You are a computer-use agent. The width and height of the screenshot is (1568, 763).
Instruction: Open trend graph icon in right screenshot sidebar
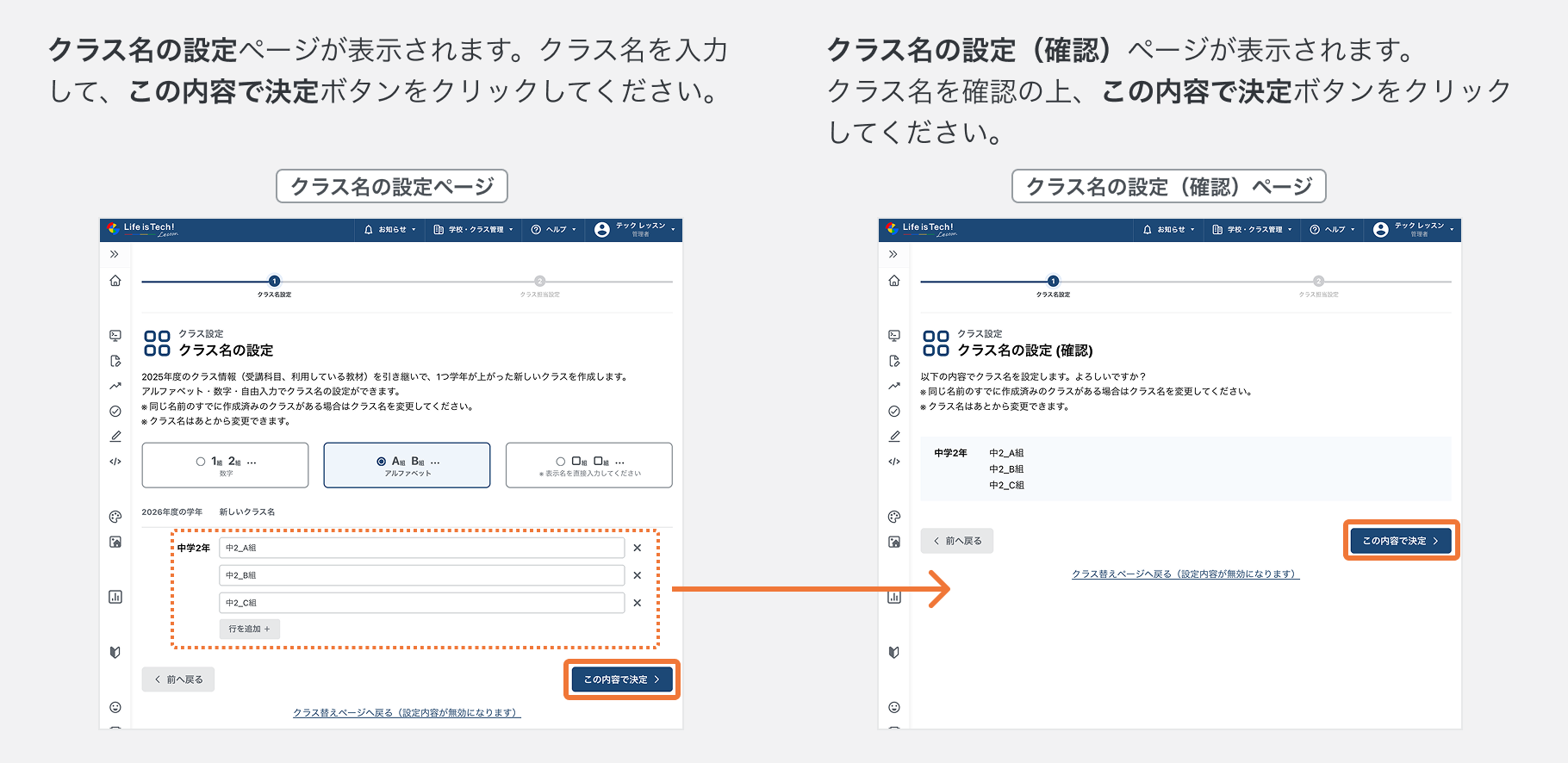894,386
